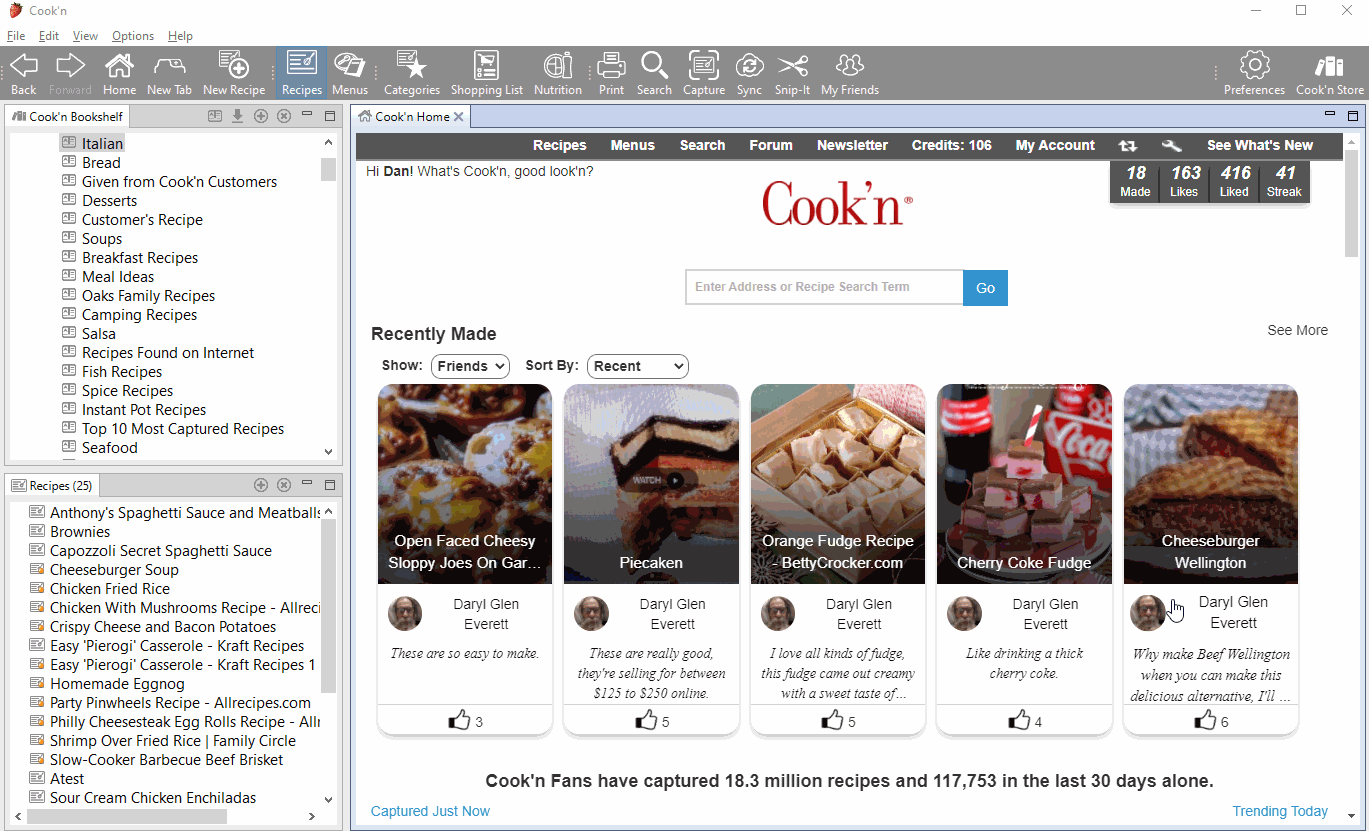This screenshot has width=1369, height=831.
Task: Print using the toolbar printer icon
Action: (x=611, y=74)
